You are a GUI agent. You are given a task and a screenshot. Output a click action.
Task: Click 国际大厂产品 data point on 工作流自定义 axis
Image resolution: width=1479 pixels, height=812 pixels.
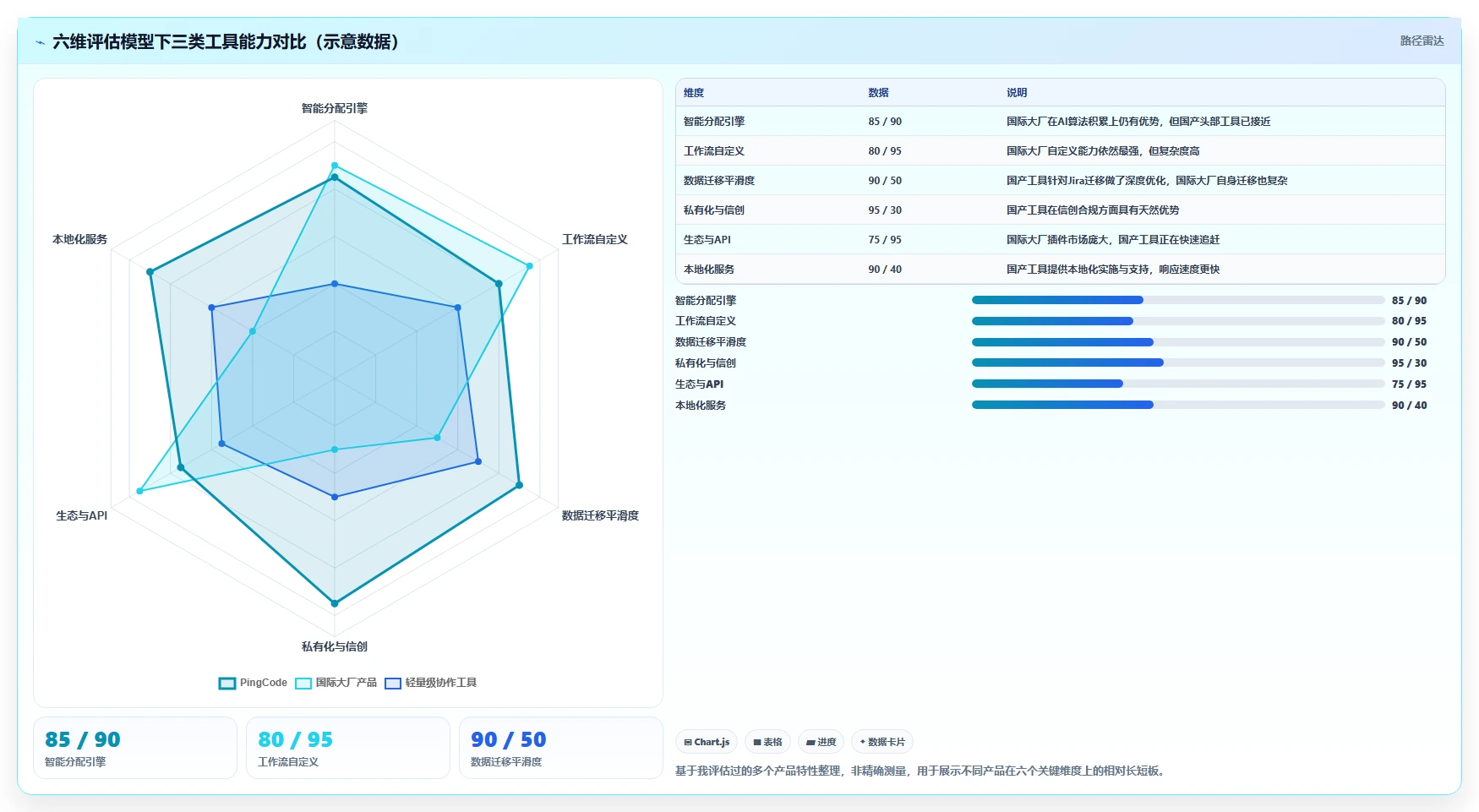click(x=530, y=266)
